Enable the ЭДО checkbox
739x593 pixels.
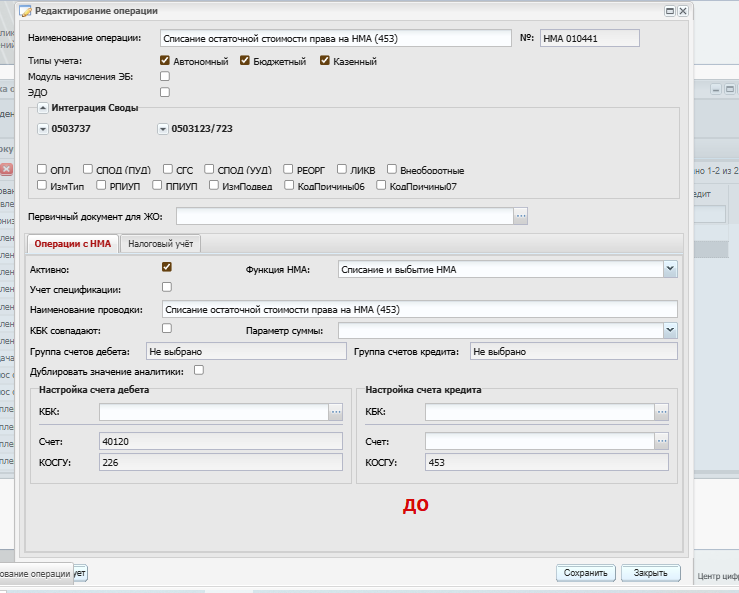[164, 92]
